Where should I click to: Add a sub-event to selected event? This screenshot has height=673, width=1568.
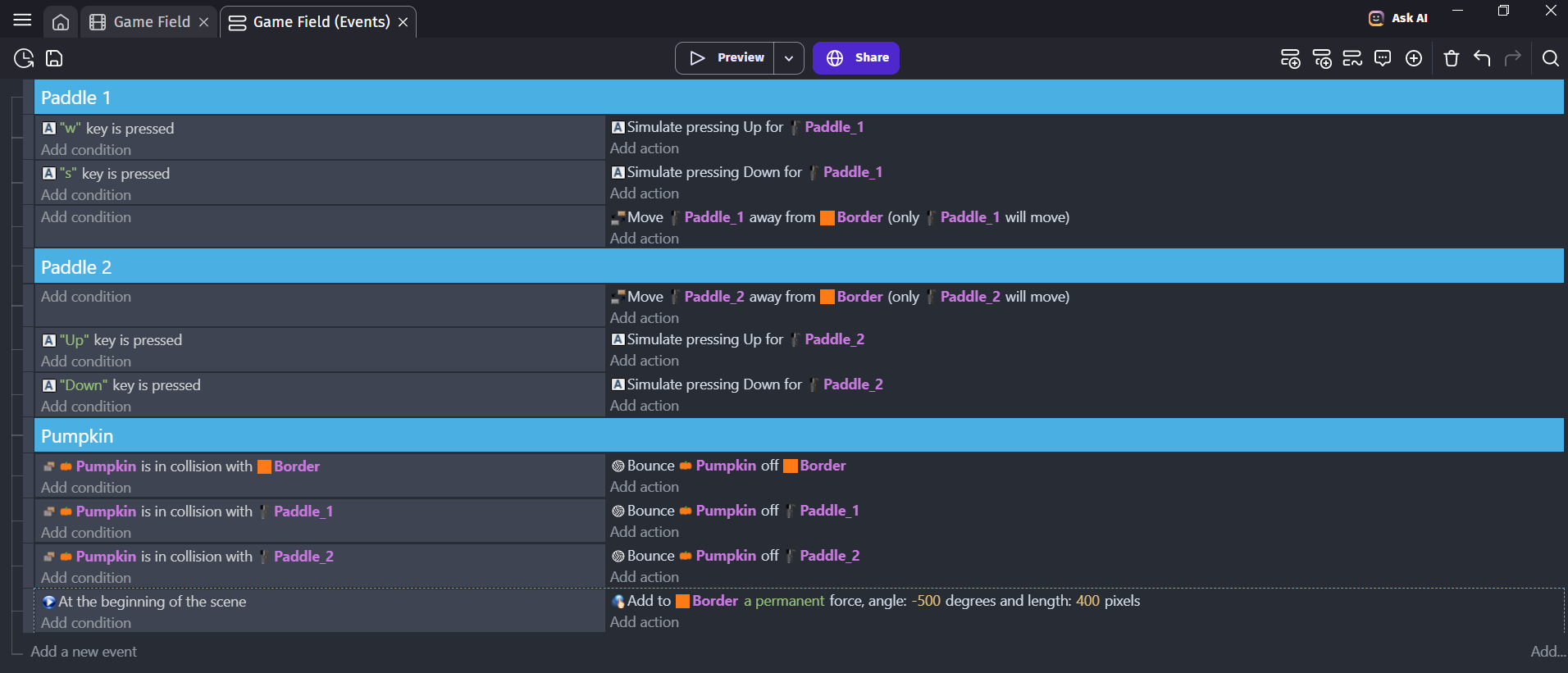tap(1321, 58)
